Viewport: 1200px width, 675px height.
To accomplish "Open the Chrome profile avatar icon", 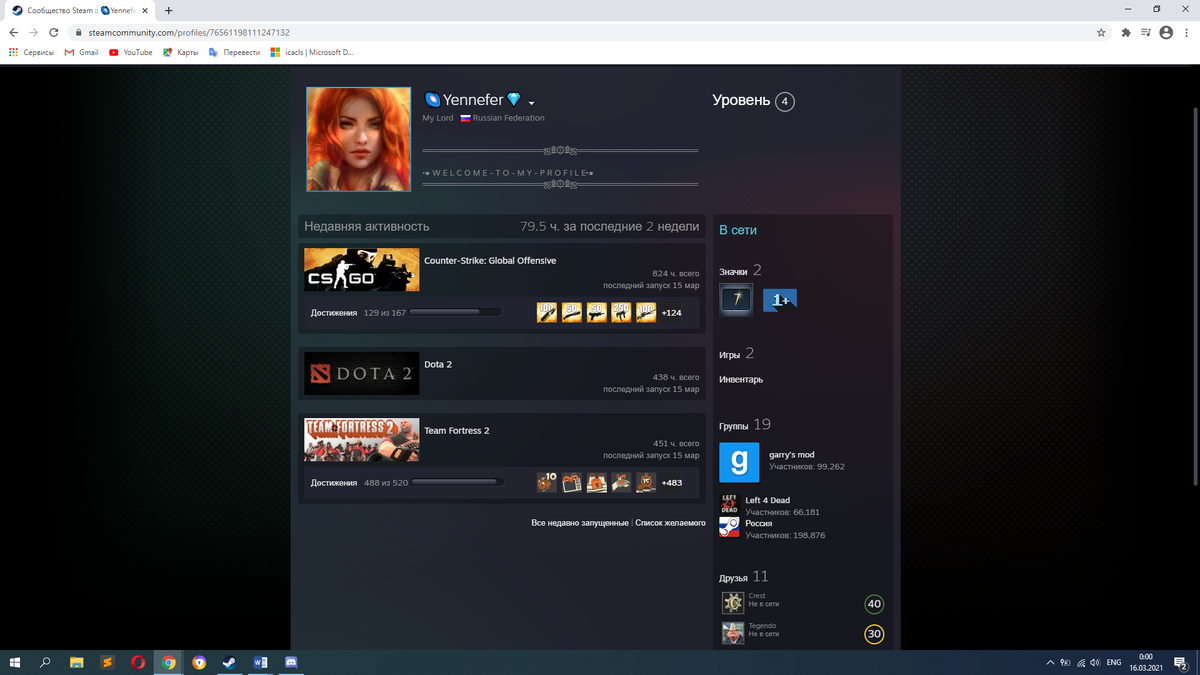I will pyautogui.click(x=1166, y=32).
